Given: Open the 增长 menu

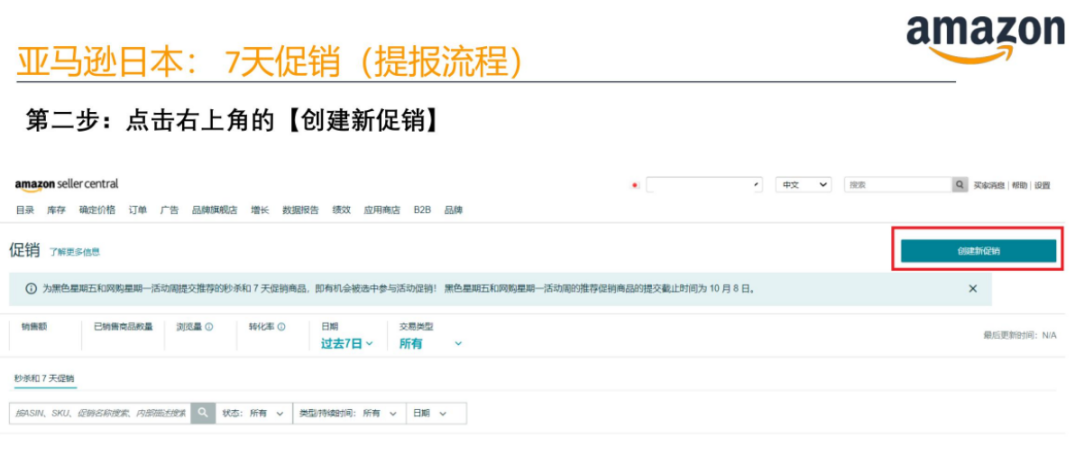Looking at the screenshot, I should coord(260,210).
